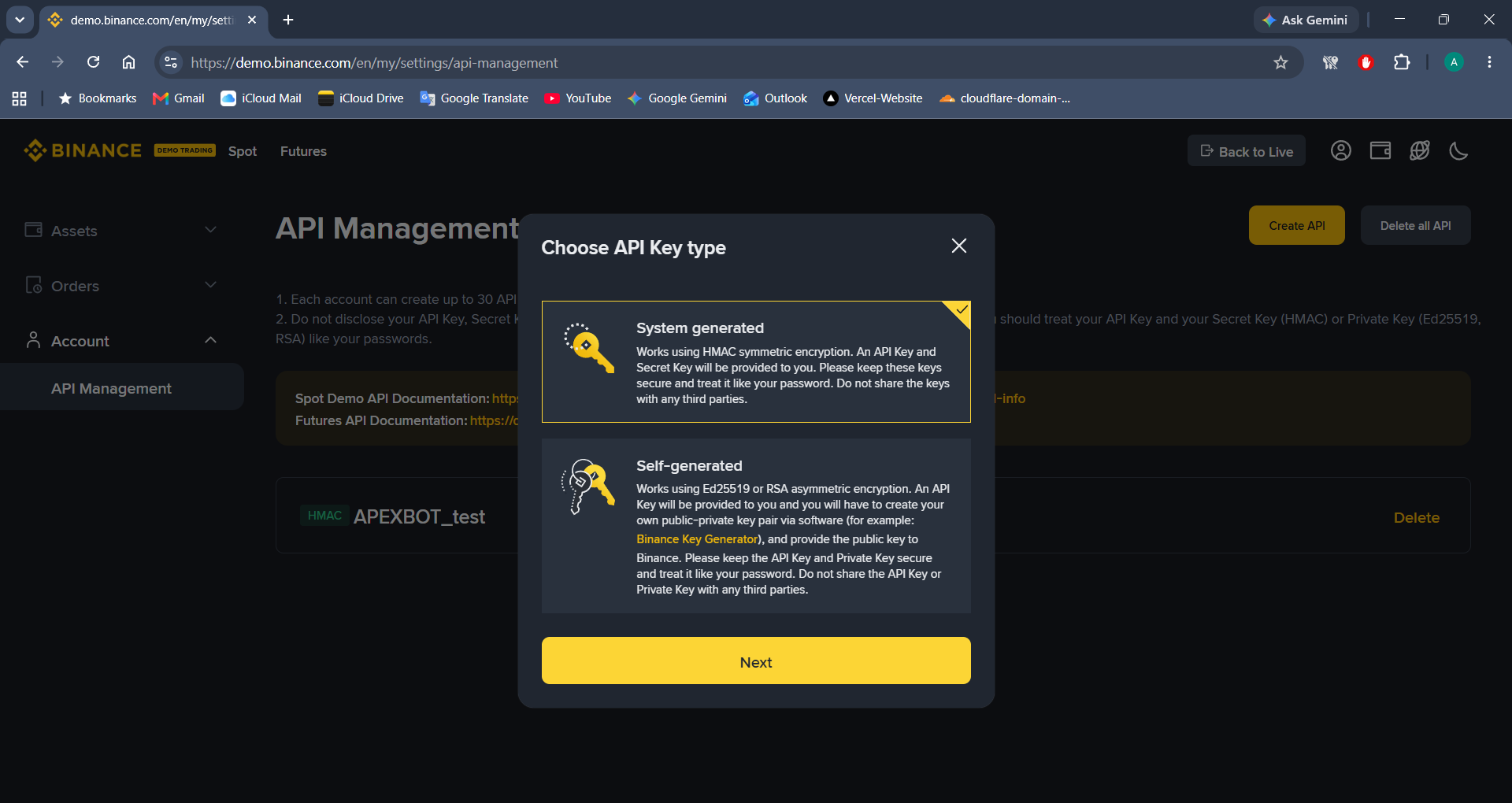Click the browser back arrow
The width and height of the screenshot is (1512, 803).
[22, 62]
